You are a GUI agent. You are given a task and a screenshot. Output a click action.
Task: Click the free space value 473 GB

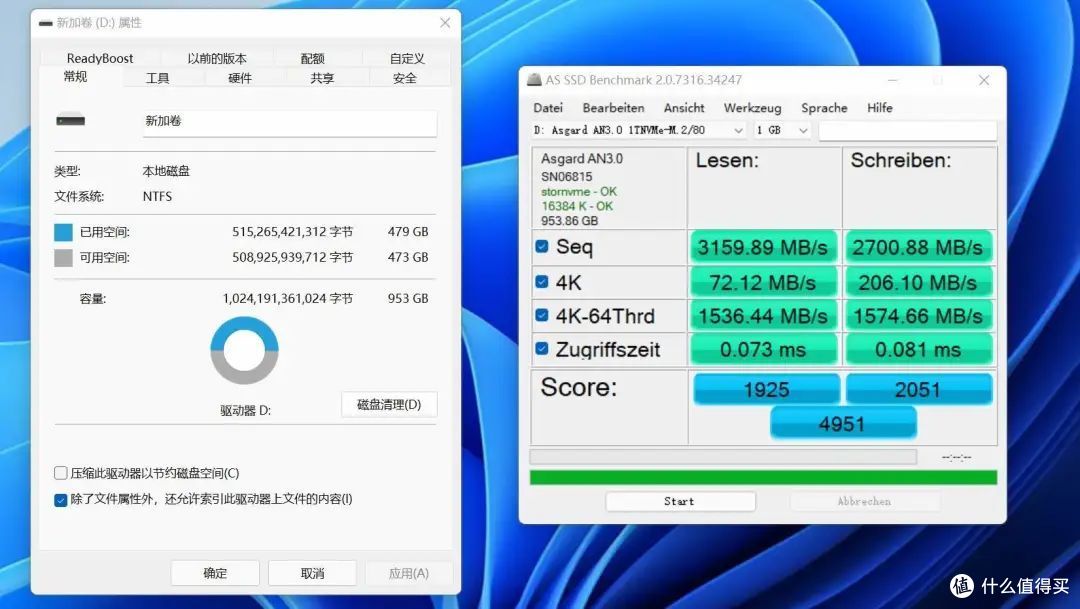pos(408,257)
